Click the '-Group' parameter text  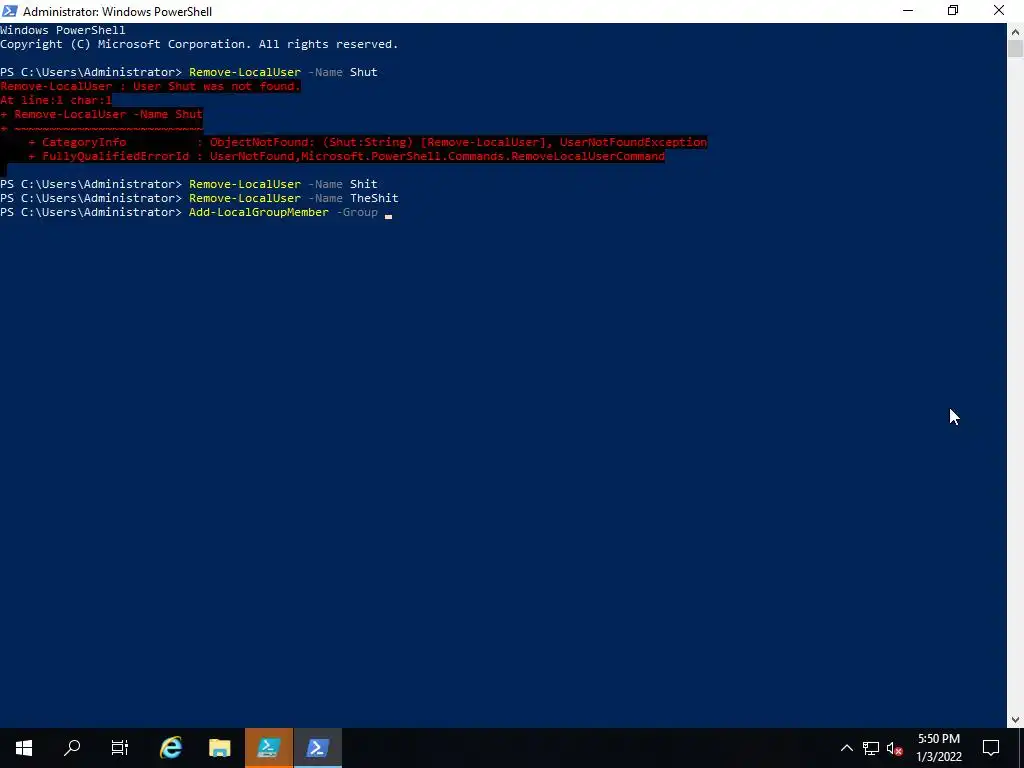point(357,212)
